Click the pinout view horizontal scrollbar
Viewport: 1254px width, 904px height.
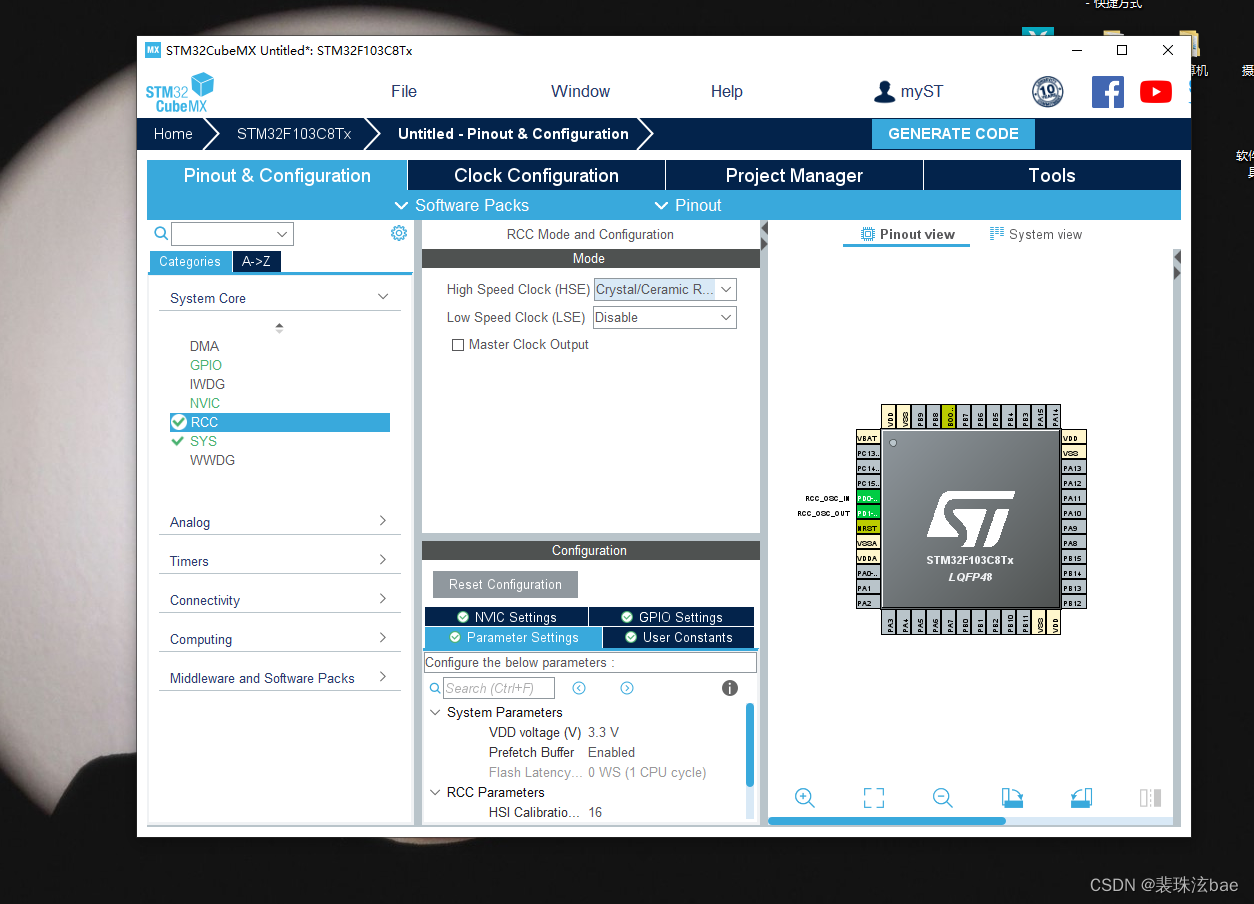(886, 821)
